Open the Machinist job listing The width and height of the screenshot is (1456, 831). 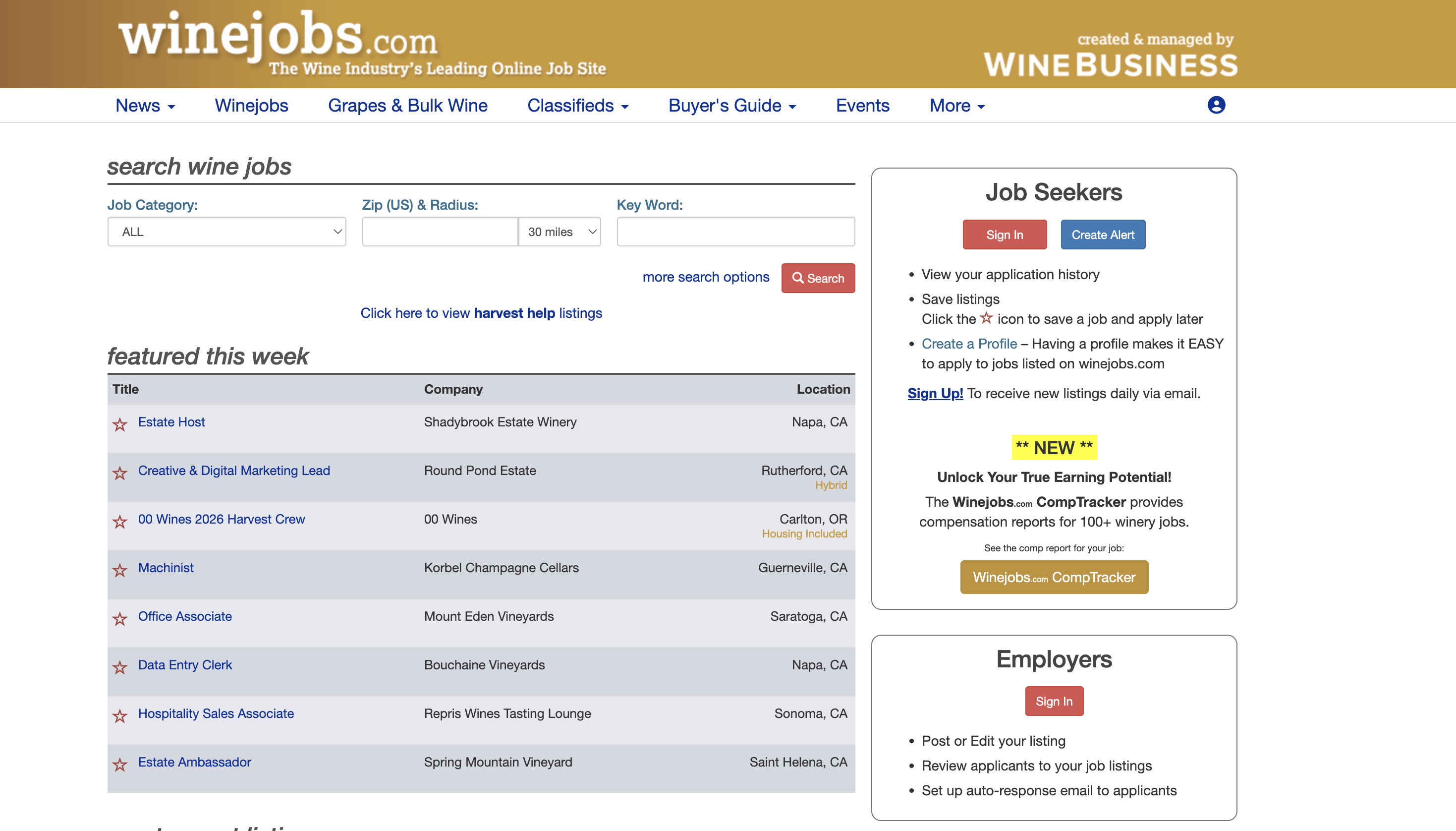(x=166, y=567)
